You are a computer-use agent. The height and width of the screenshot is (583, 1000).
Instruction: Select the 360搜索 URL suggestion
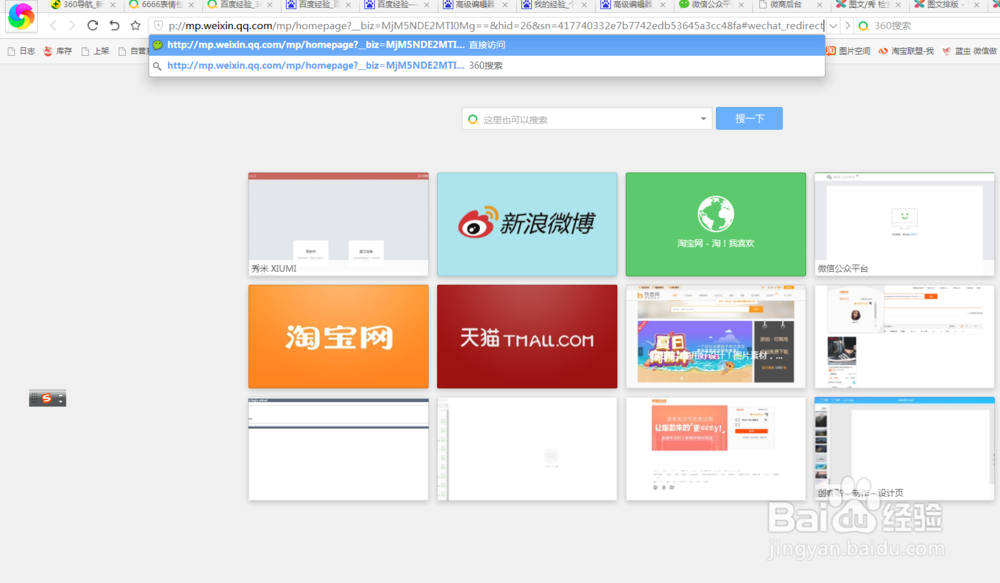pos(487,66)
